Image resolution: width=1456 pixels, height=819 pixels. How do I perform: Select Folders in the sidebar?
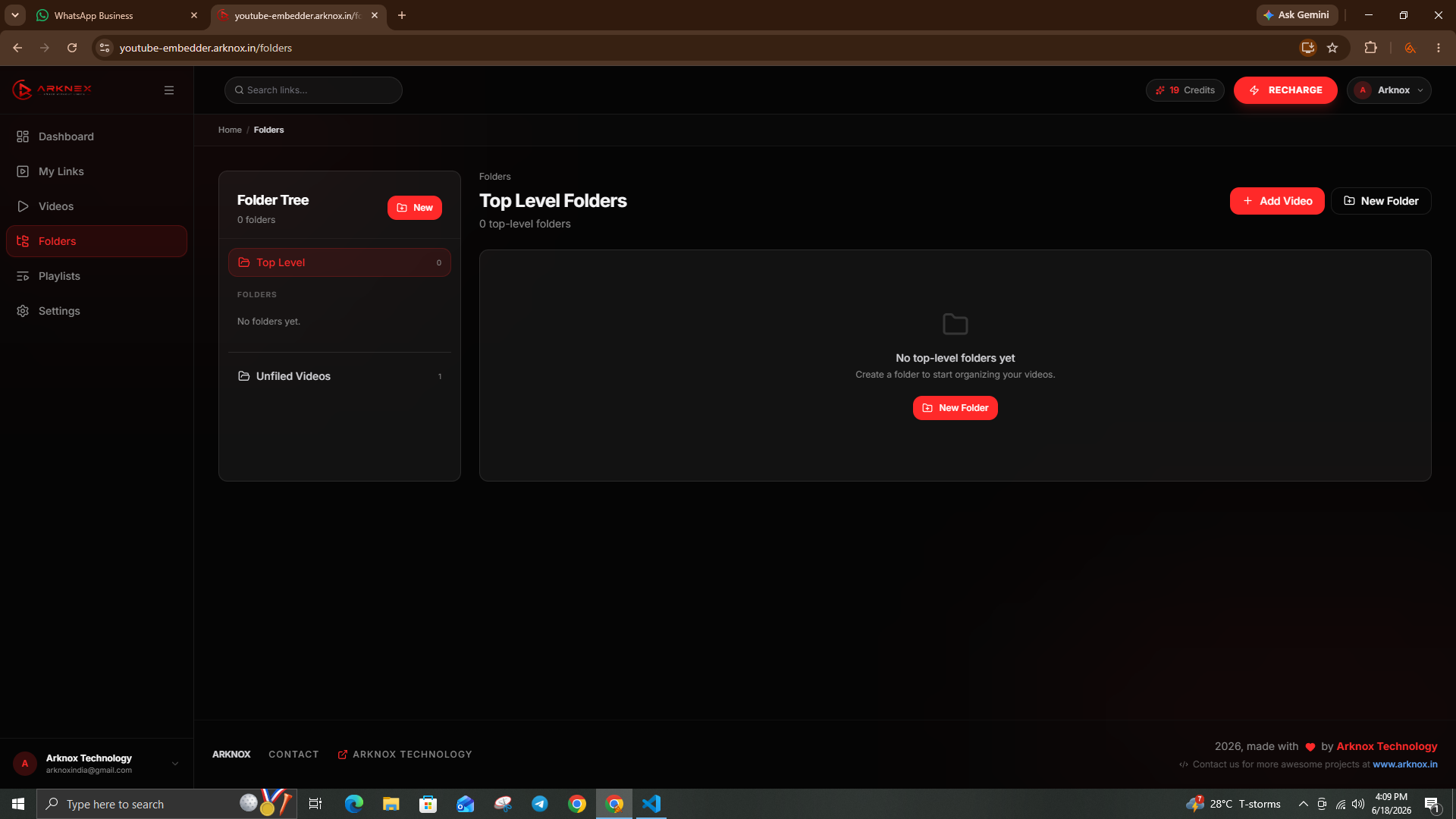point(96,241)
